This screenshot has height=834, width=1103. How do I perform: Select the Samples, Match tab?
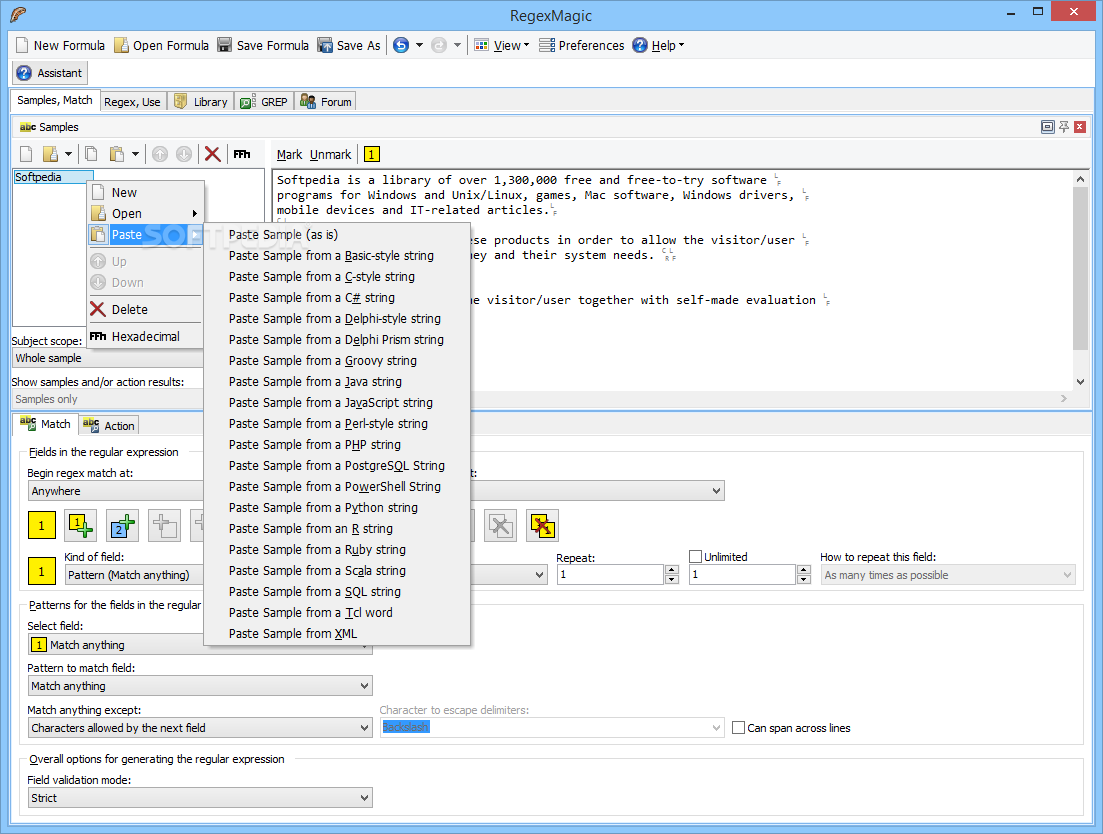(x=55, y=100)
